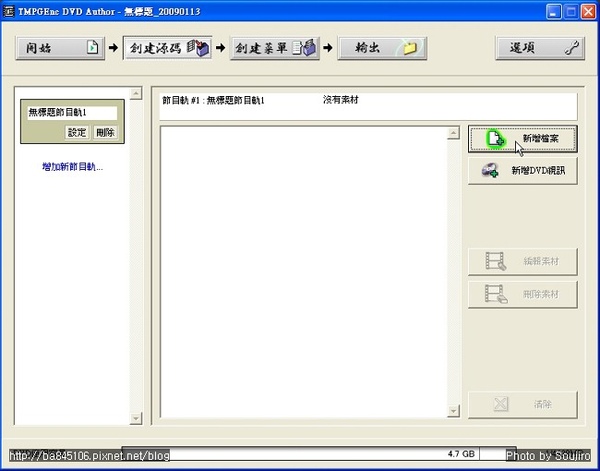The image size is (600, 471).
Task: Click the 4.7 GB disc capacity label
Action: 461,454
